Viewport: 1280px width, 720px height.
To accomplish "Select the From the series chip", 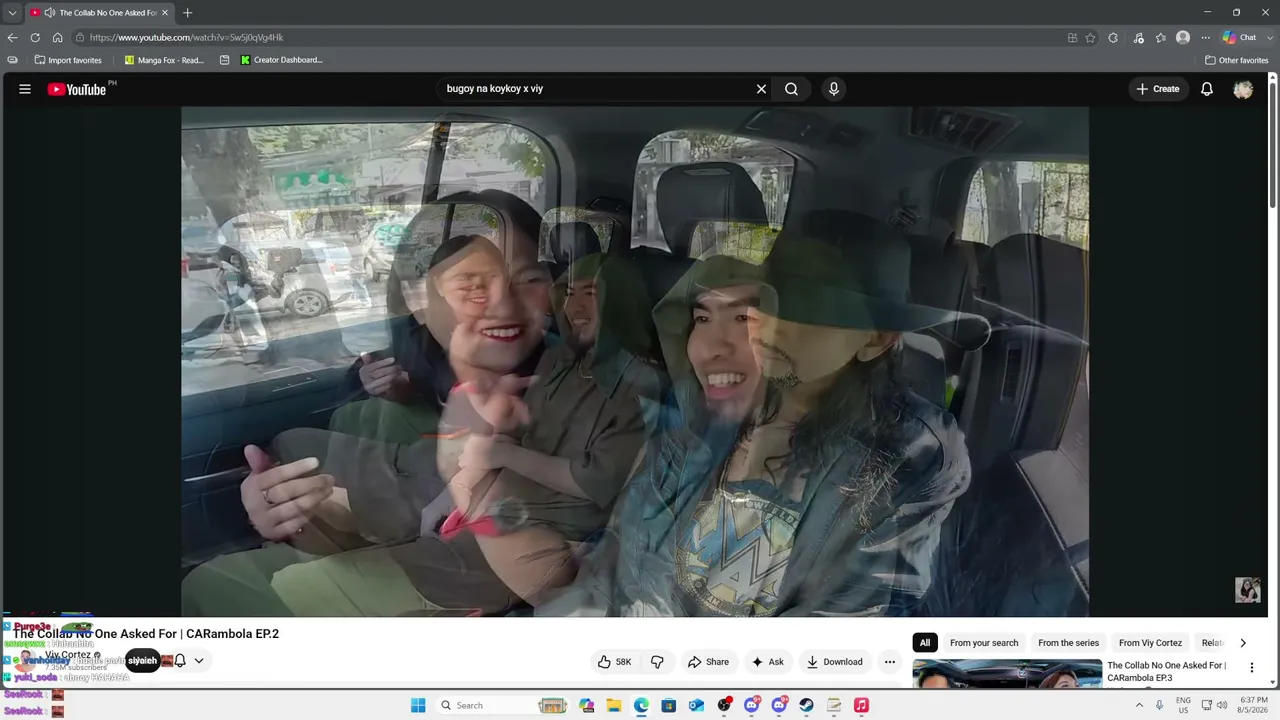I will (x=1068, y=643).
